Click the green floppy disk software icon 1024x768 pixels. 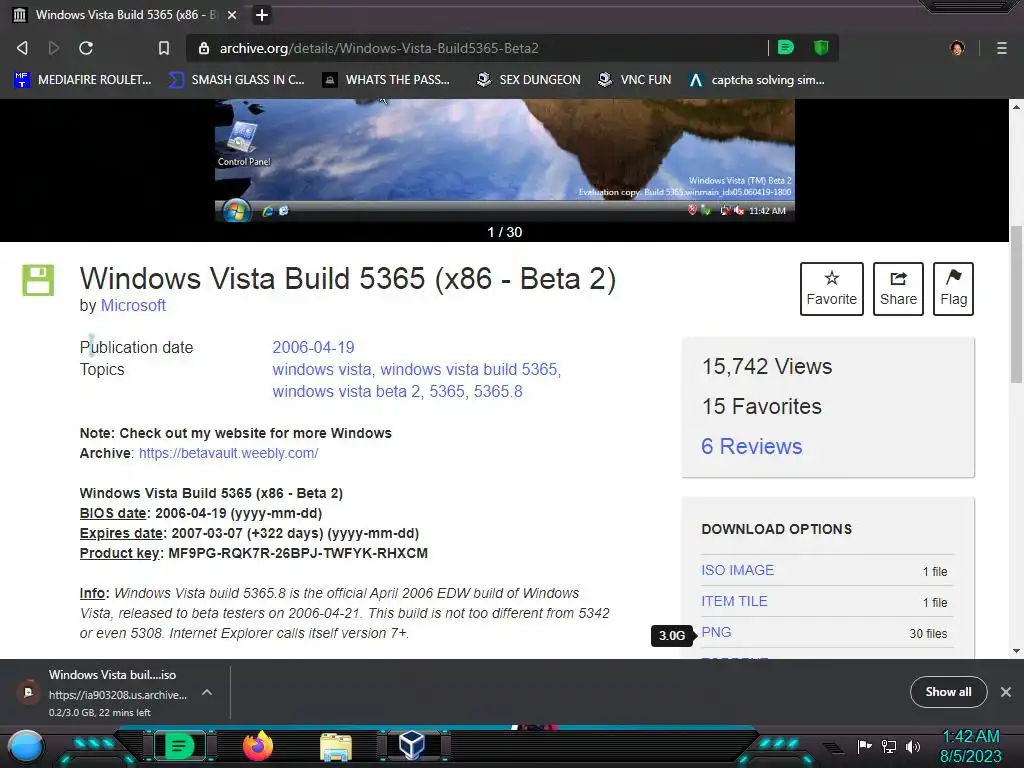[38, 280]
